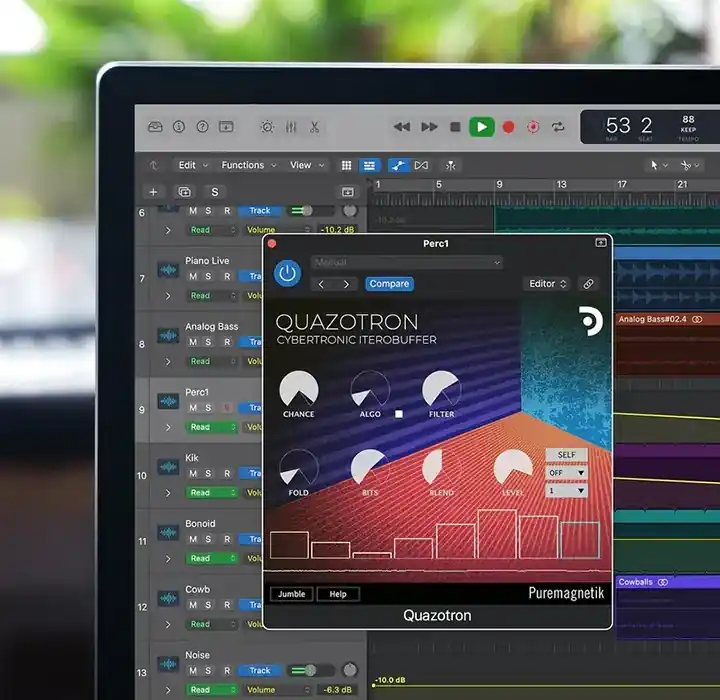720x700 pixels.
Task: Open the Mixer faders icon
Action: tap(291, 127)
